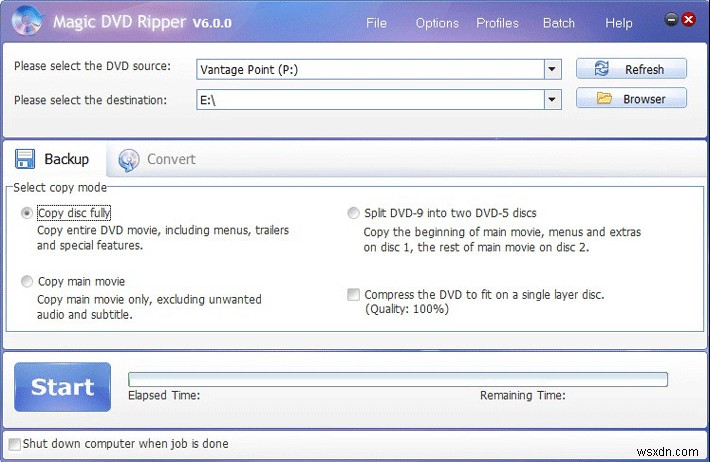Click the Magic DVD Ripper disc logo
710x462 pixels.
coord(27,20)
